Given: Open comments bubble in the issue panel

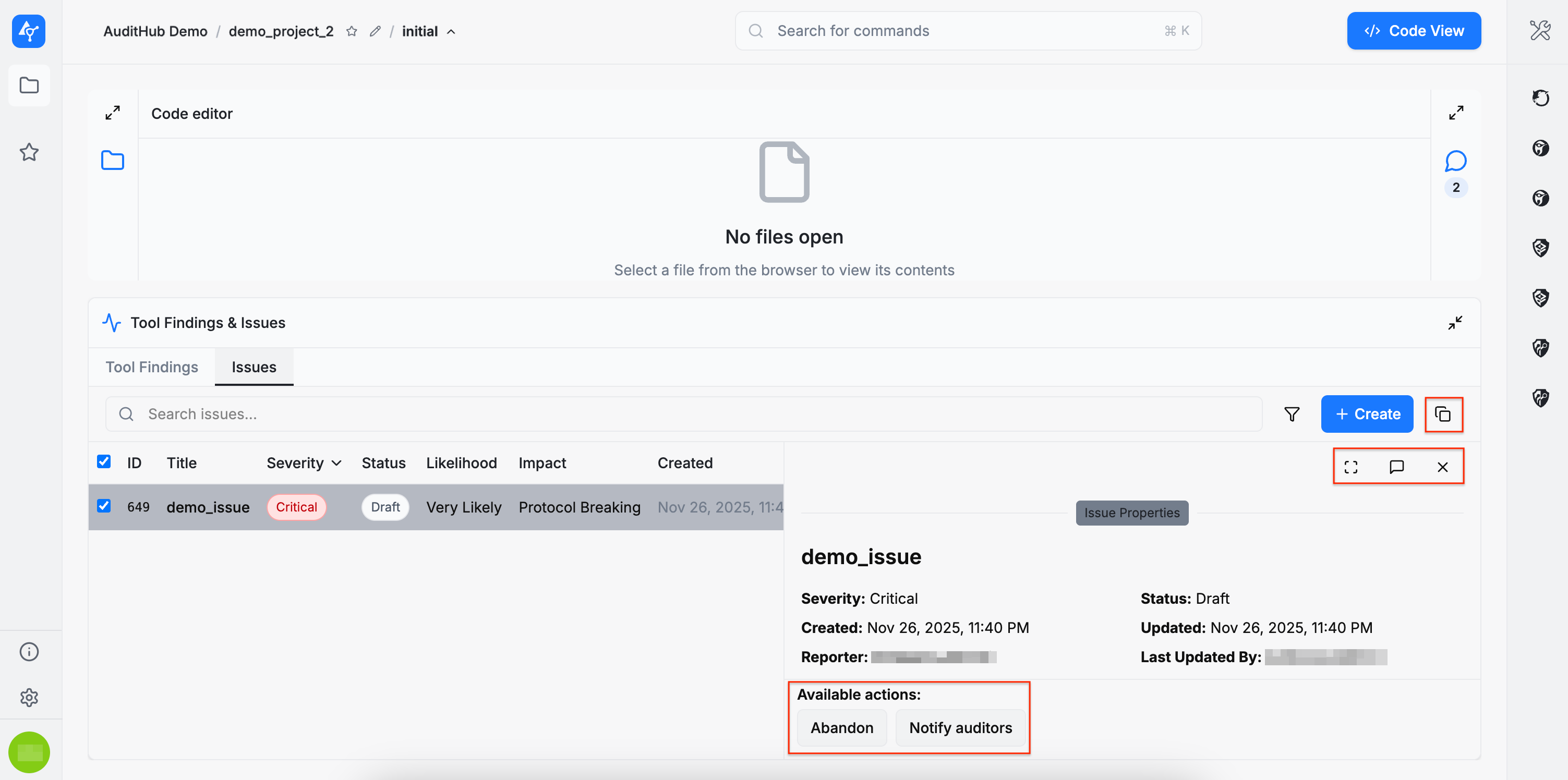Looking at the screenshot, I should (x=1396, y=467).
